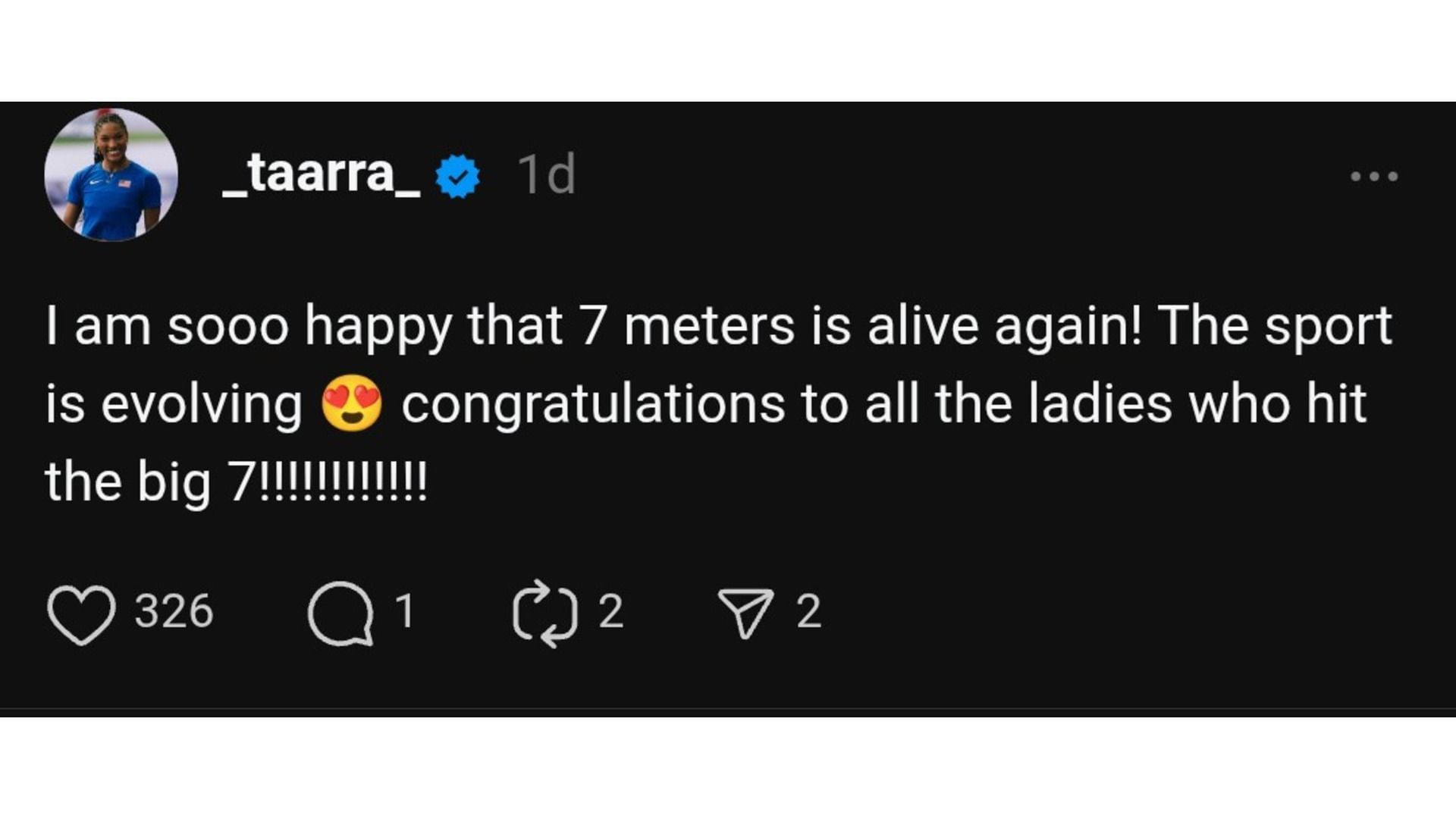This screenshot has height=819, width=1456.
Task: Click the last line 'the big 7!!!!'
Action: point(236,482)
